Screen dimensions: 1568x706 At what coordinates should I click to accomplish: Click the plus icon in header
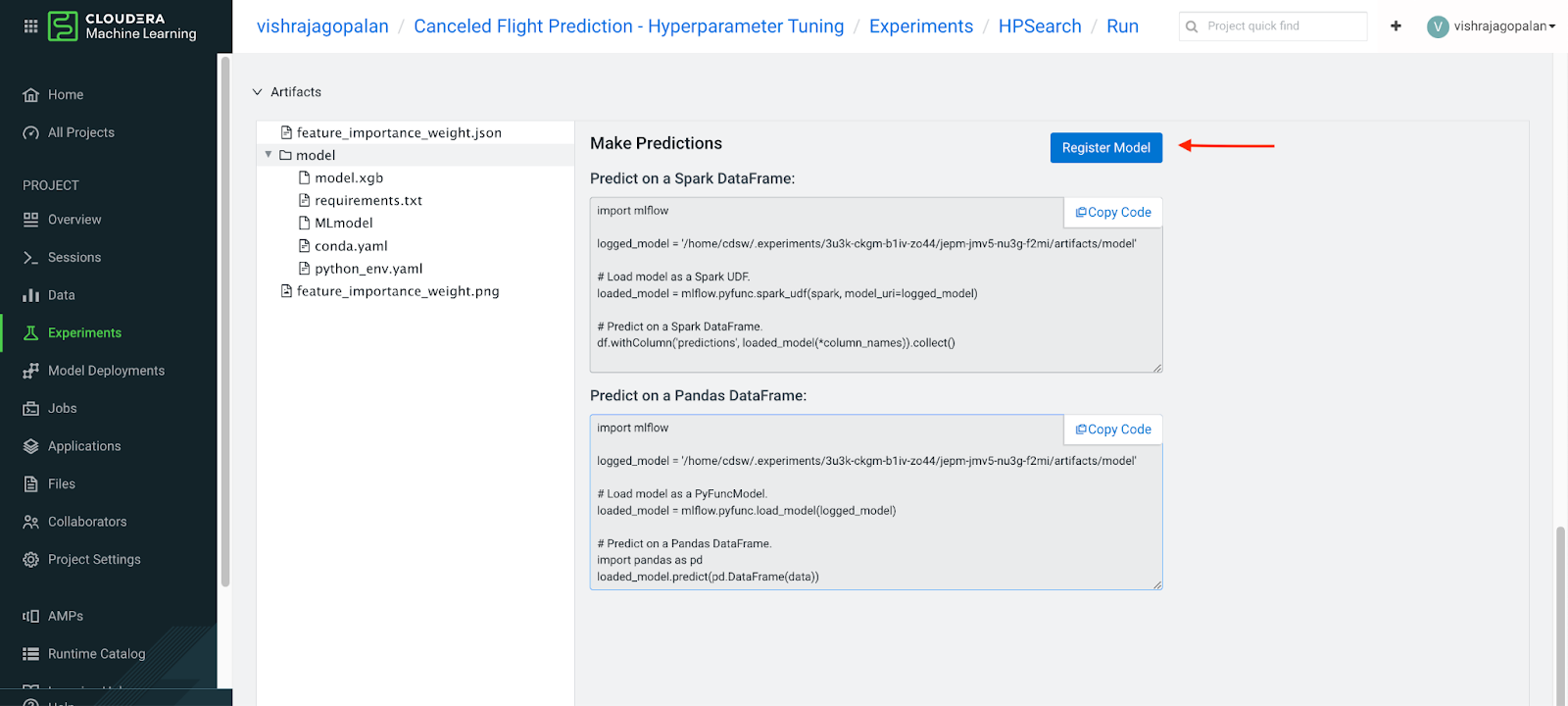[x=1396, y=26]
